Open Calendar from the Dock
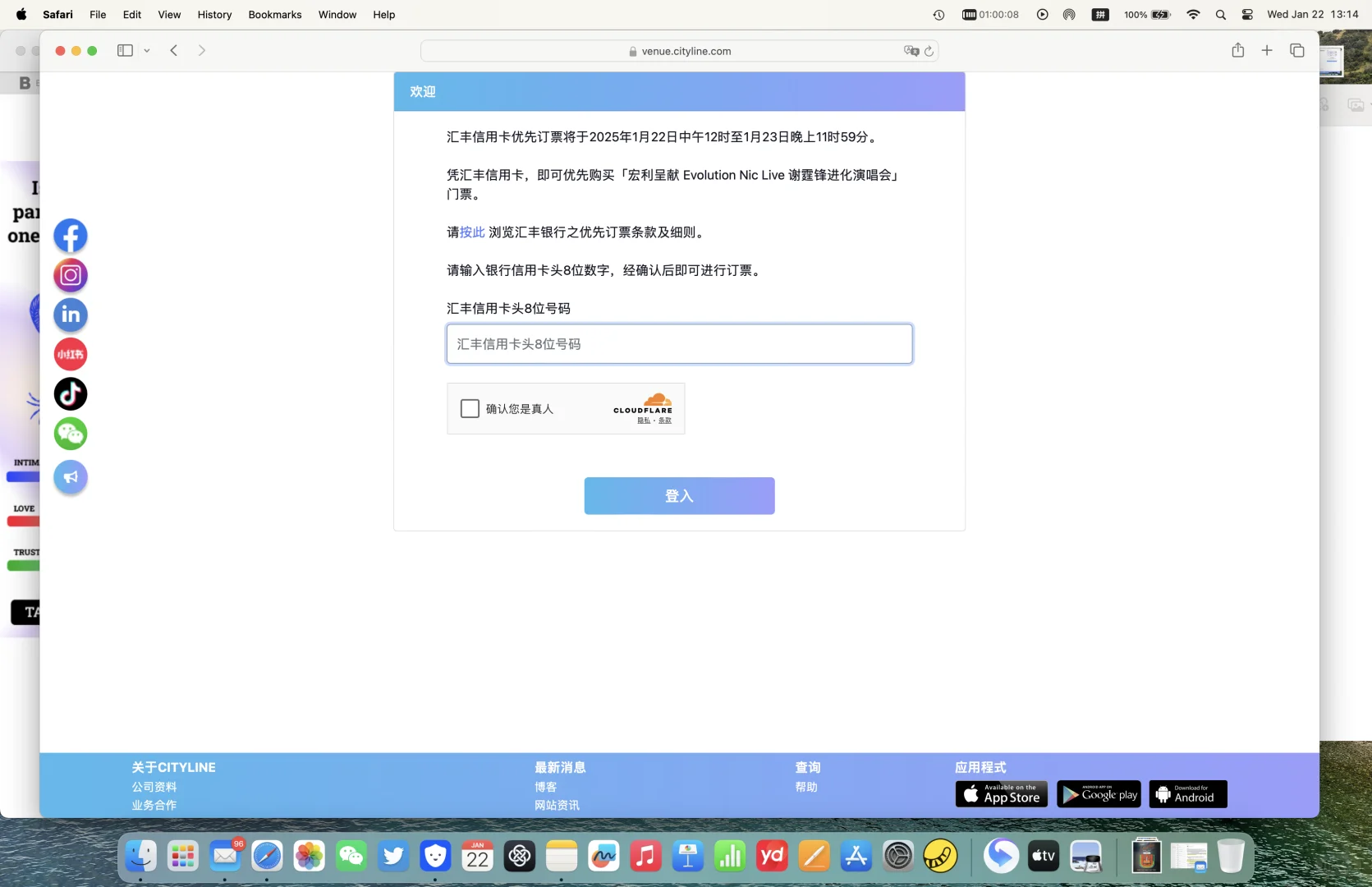The image size is (1372, 887). pos(477,857)
